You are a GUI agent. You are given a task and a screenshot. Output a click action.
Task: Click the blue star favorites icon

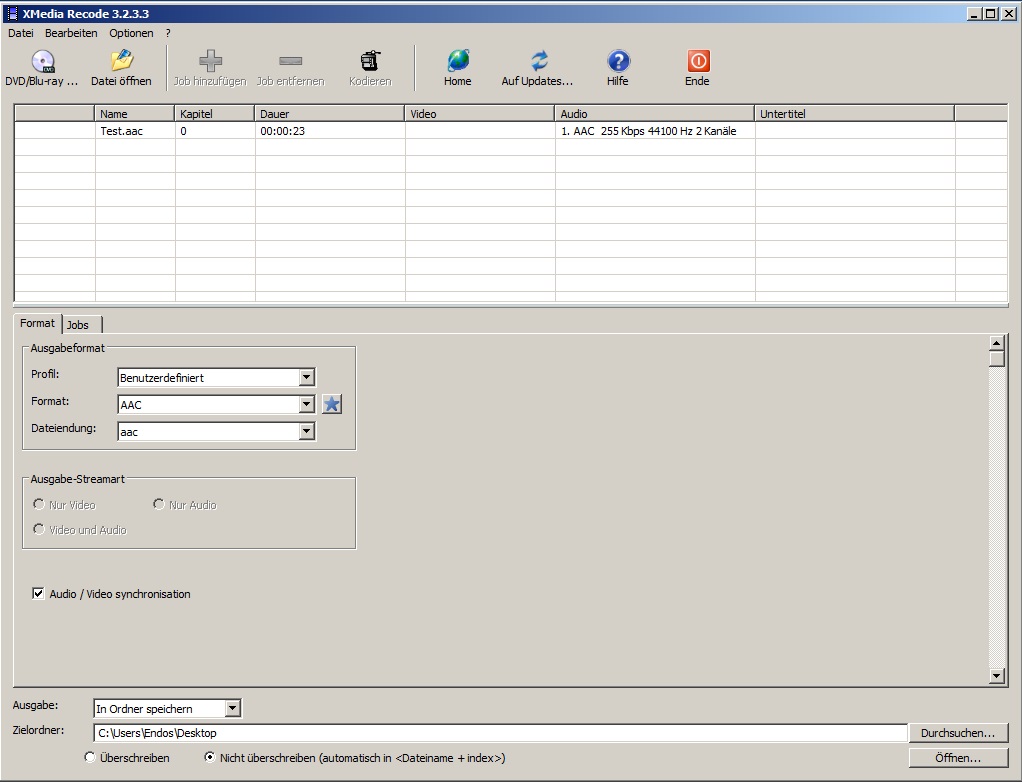pos(332,404)
